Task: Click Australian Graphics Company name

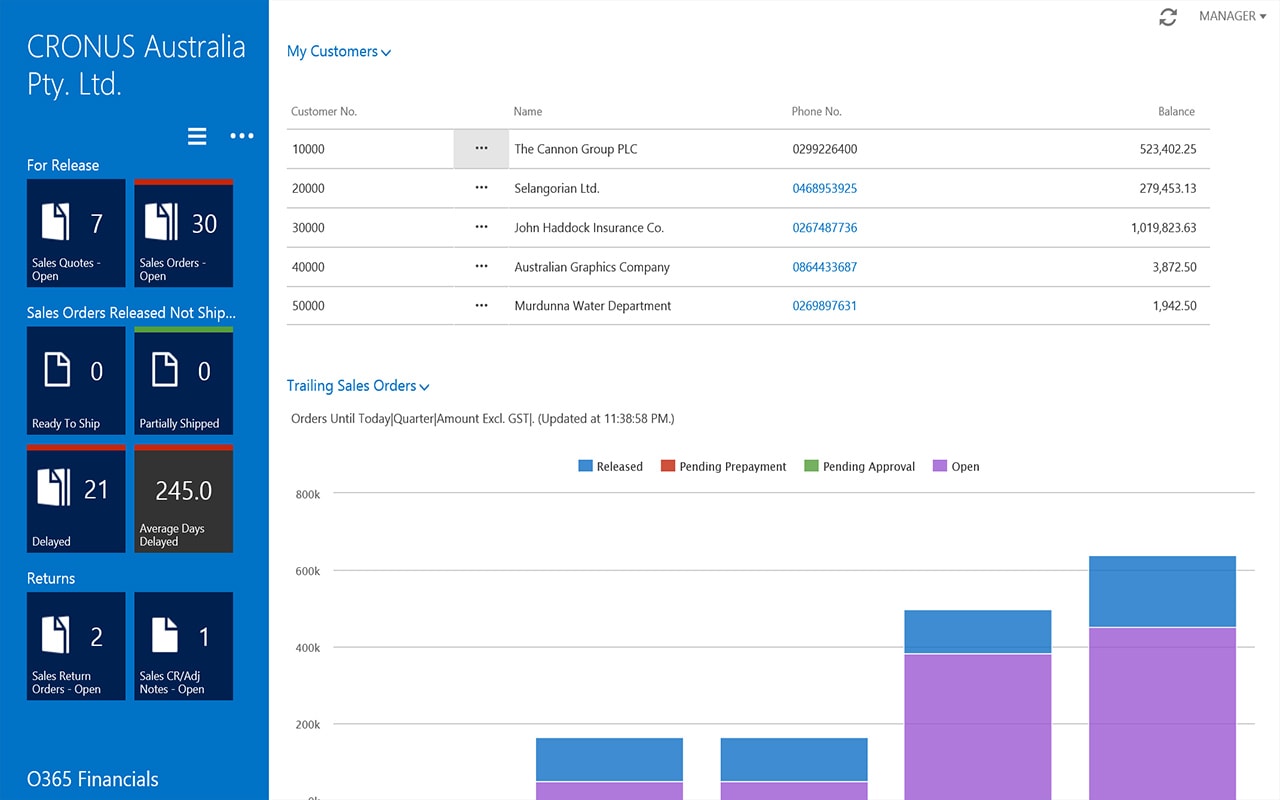Action: [592, 267]
